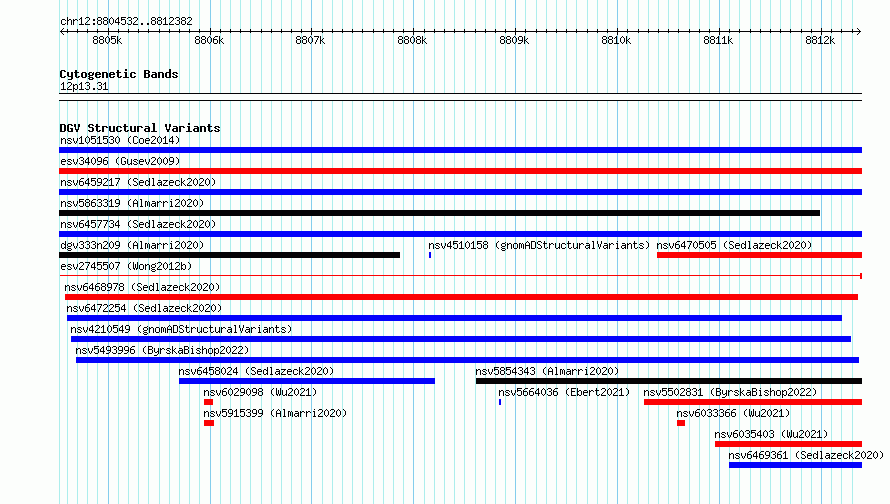Click the 8805k ruler tick label

(107, 40)
